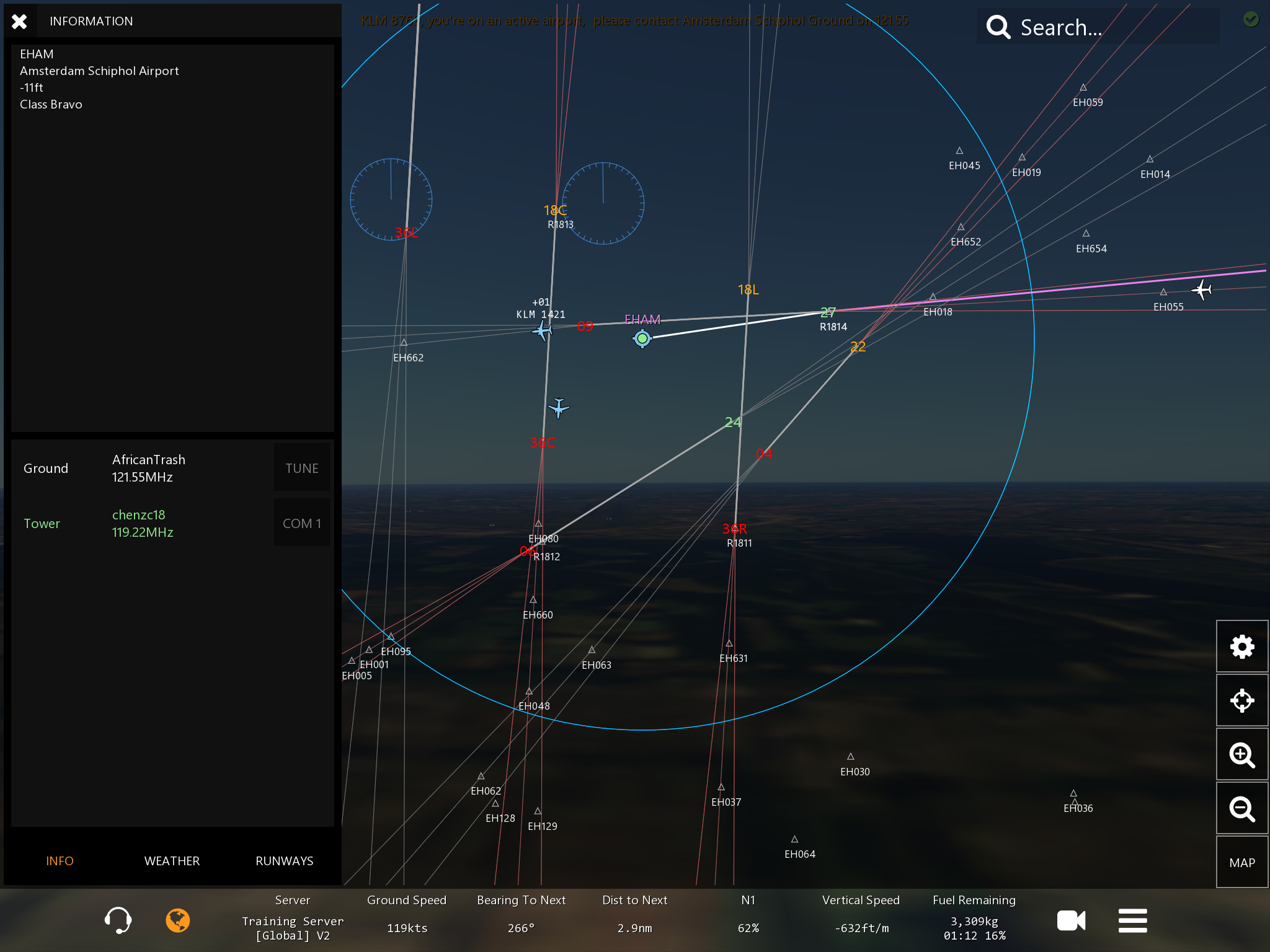1270x952 pixels.
Task: Open the hamburger menu
Action: coord(1132,920)
